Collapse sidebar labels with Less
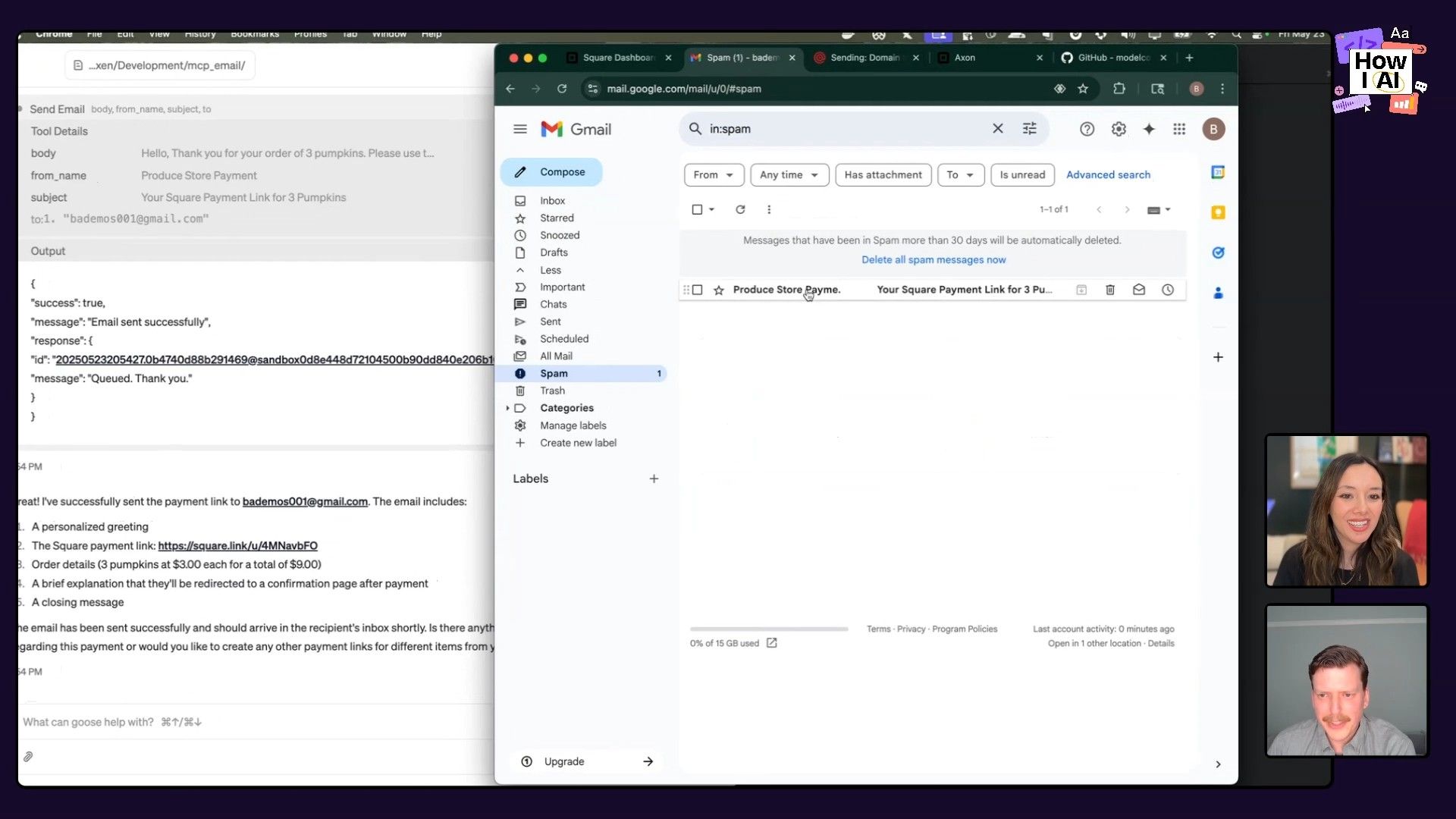This screenshot has width=1456, height=819. [x=551, y=270]
